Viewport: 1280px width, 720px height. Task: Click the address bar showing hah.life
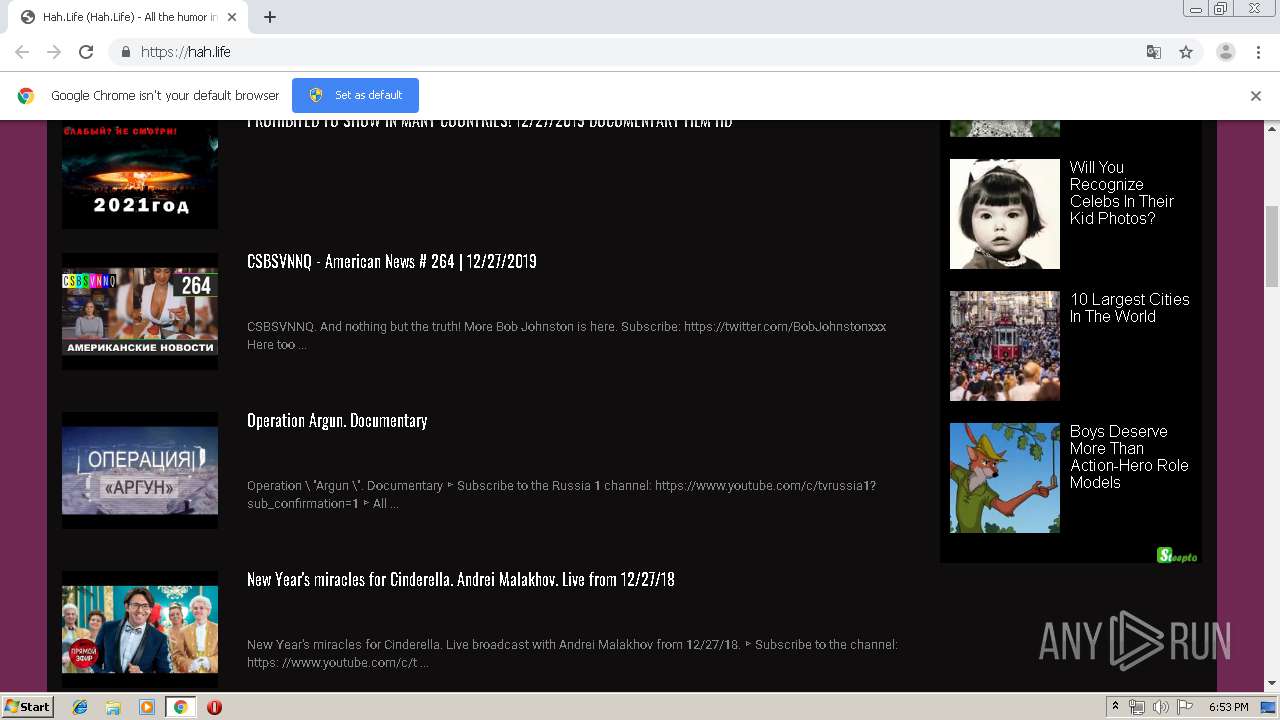click(x=640, y=52)
